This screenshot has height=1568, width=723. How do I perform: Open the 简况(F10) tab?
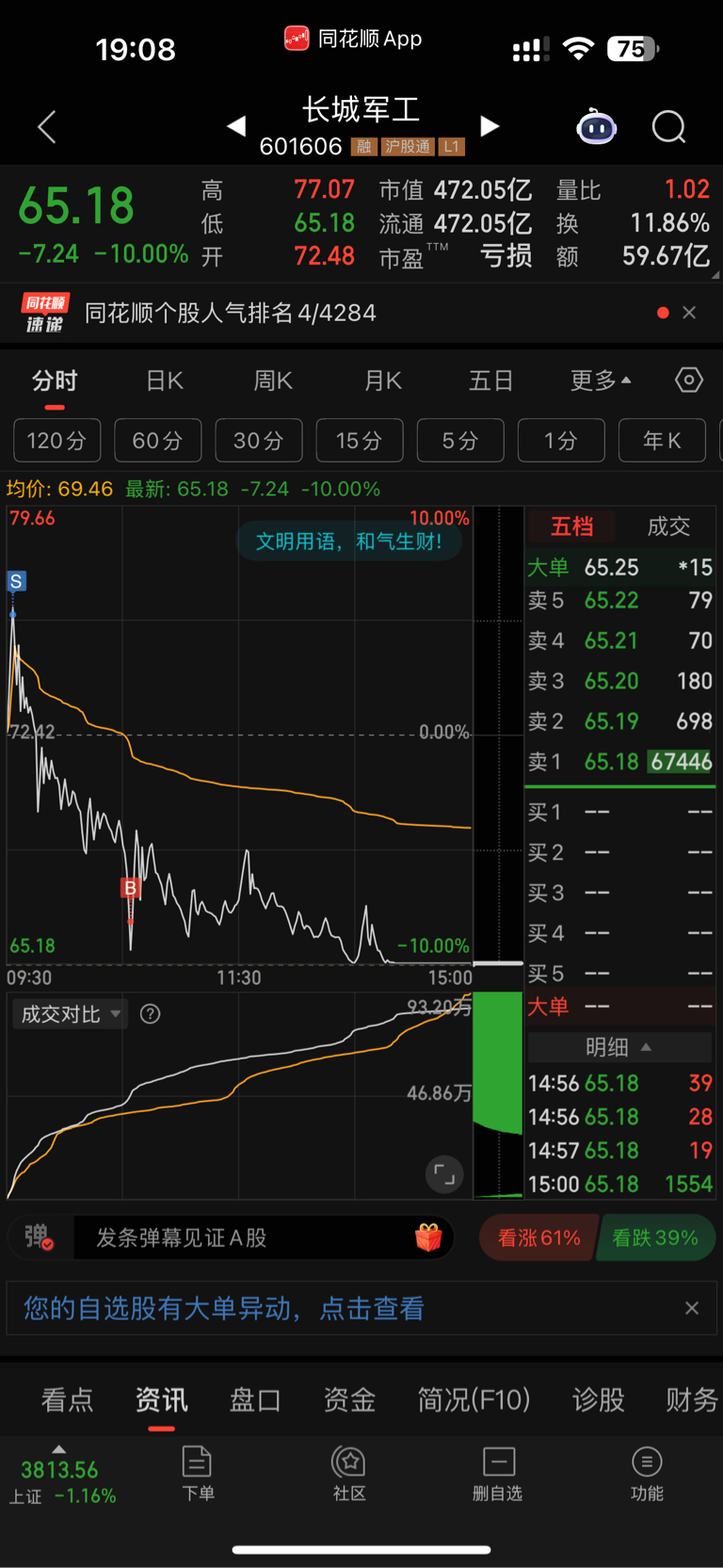474,1400
